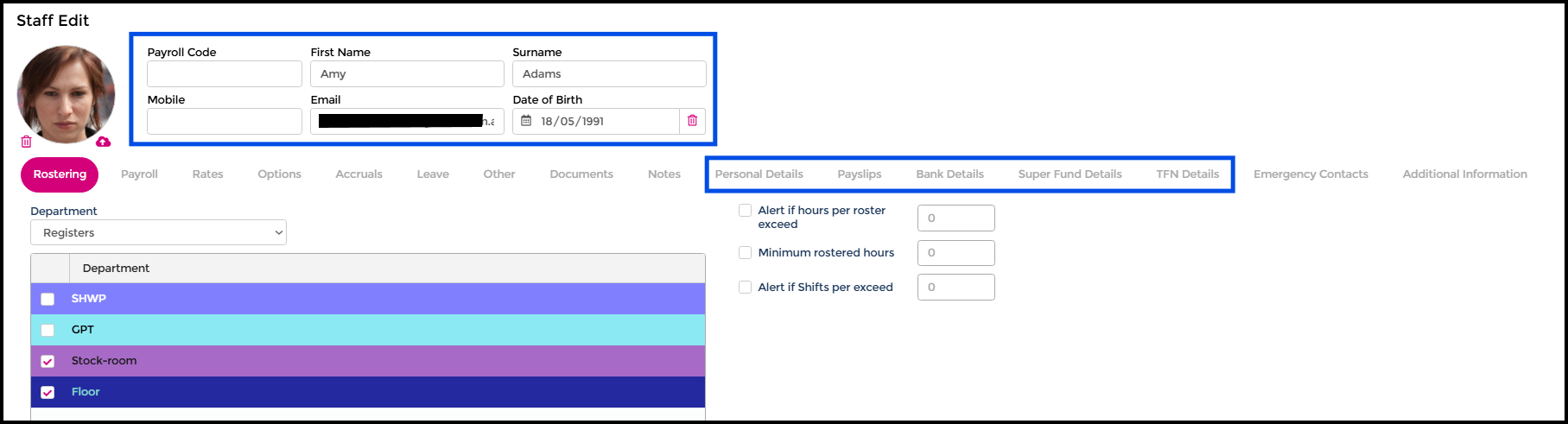Open the Rostering tab button
Screen dimensions: 1568x424
coord(60,174)
